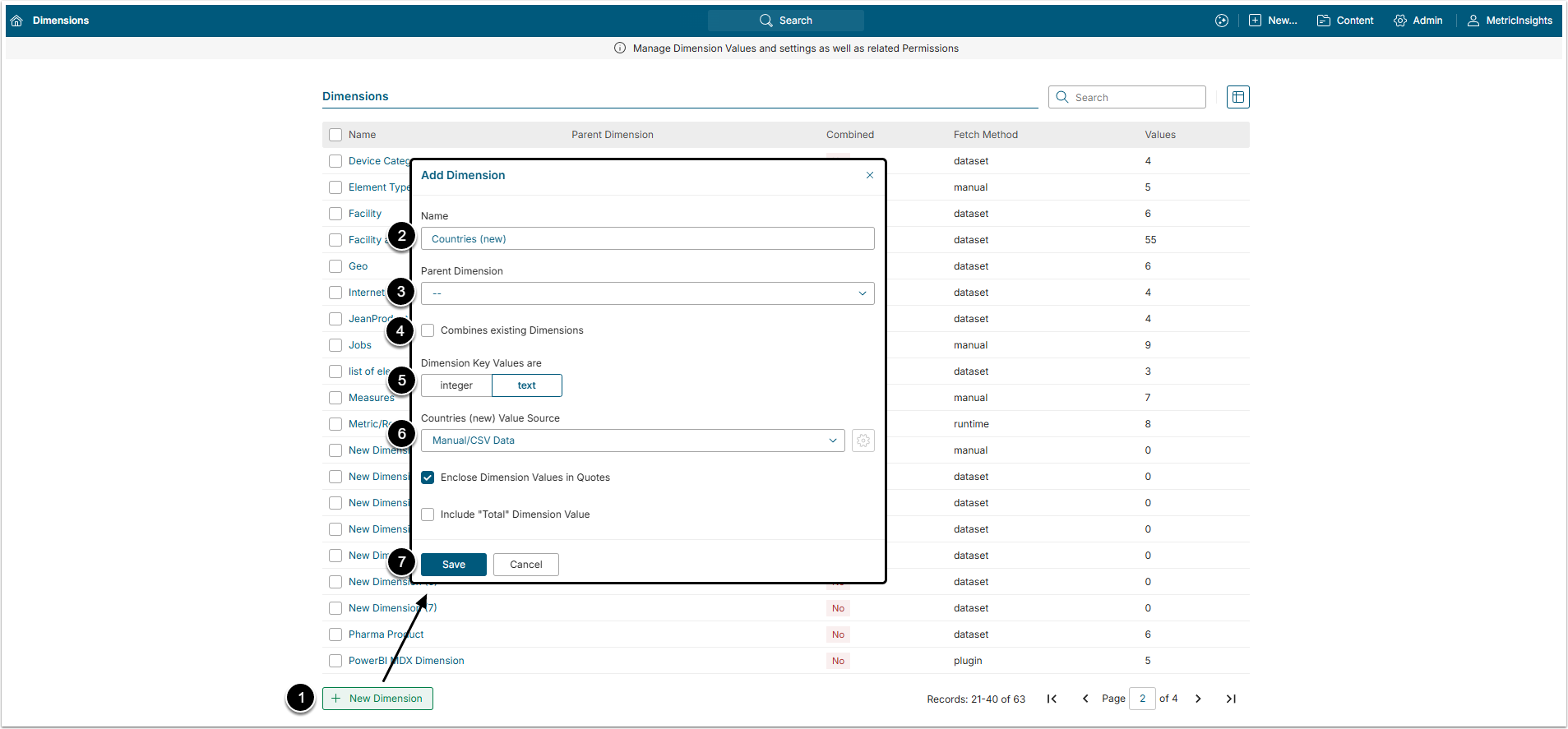Open the top bar Search box
This screenshot has width=1568, height=729.
coord(785,21)
